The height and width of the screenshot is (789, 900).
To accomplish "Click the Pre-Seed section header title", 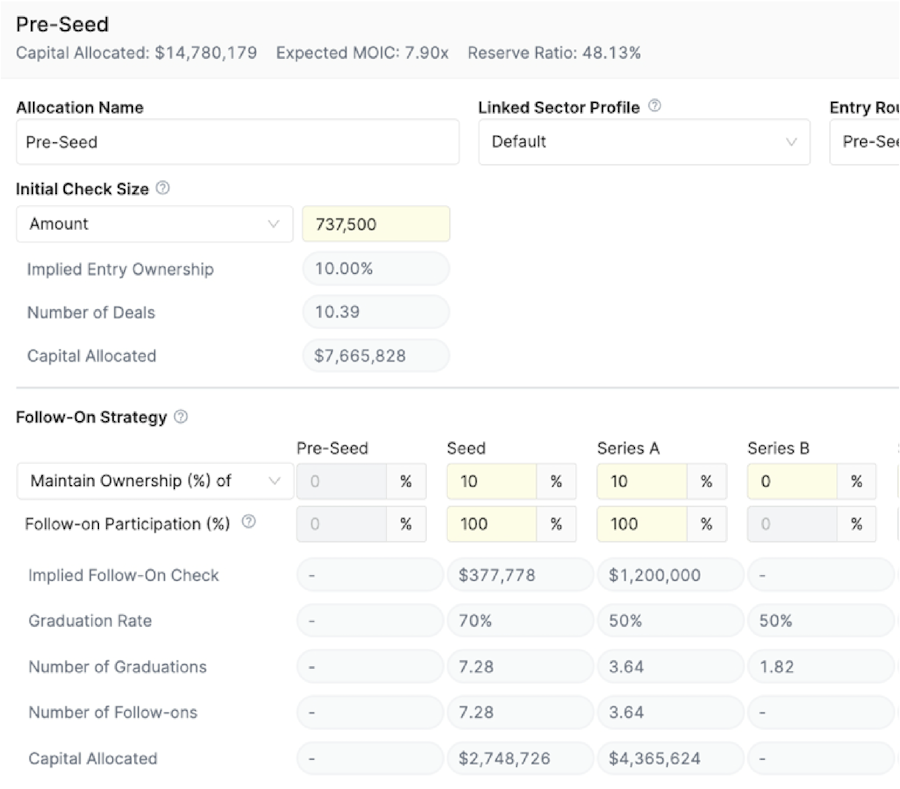I will click(62, 24).
